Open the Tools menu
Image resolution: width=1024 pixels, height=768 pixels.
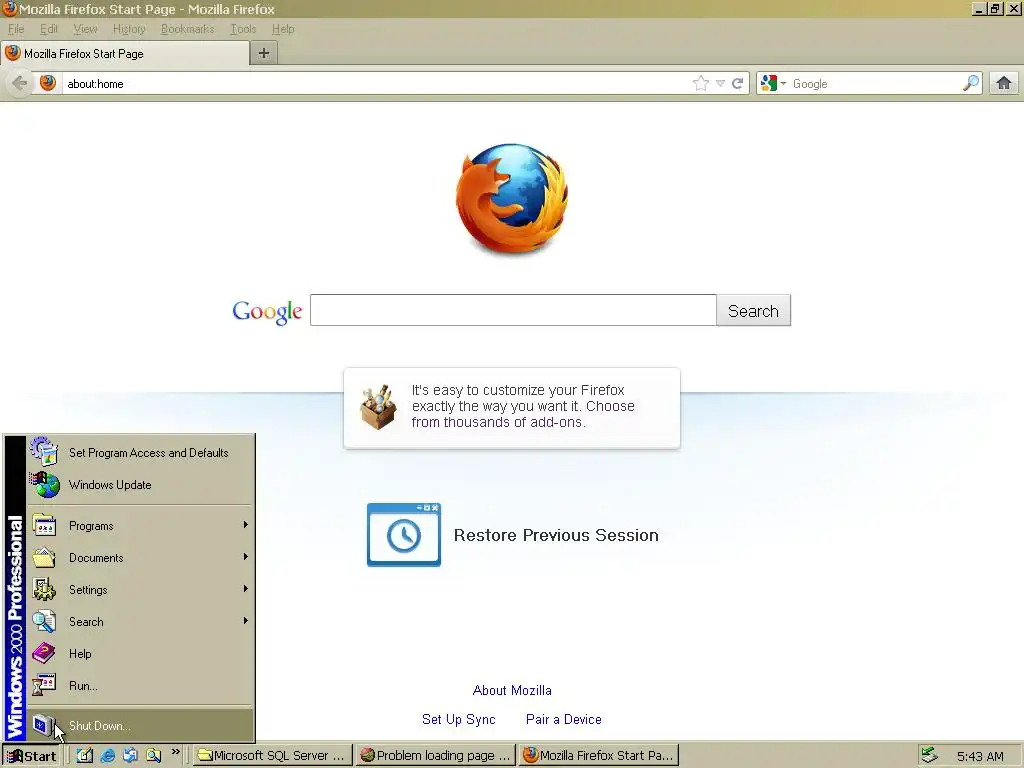click(x=243, y=29)
